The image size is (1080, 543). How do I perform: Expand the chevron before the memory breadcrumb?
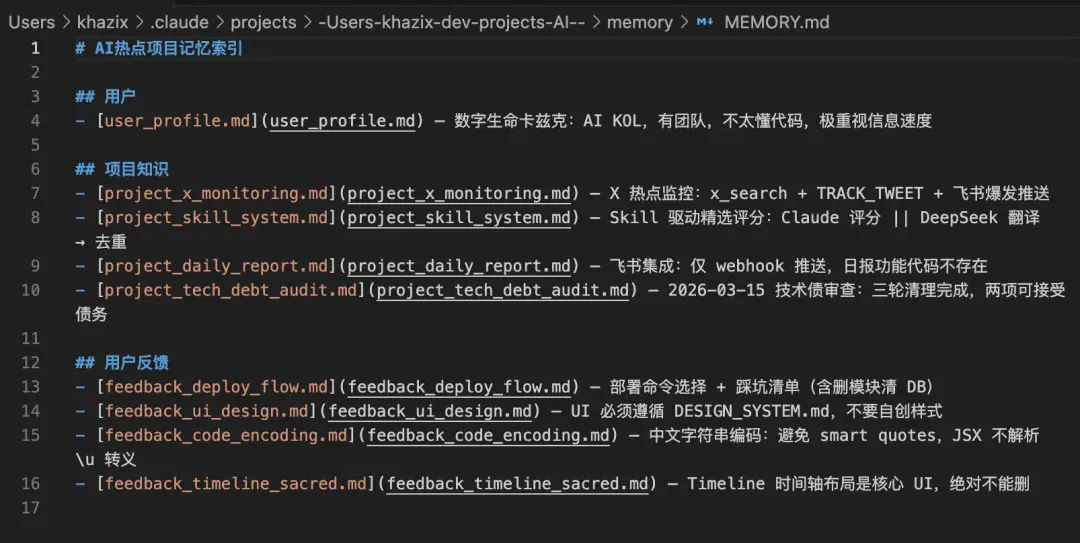pos(596,22)
